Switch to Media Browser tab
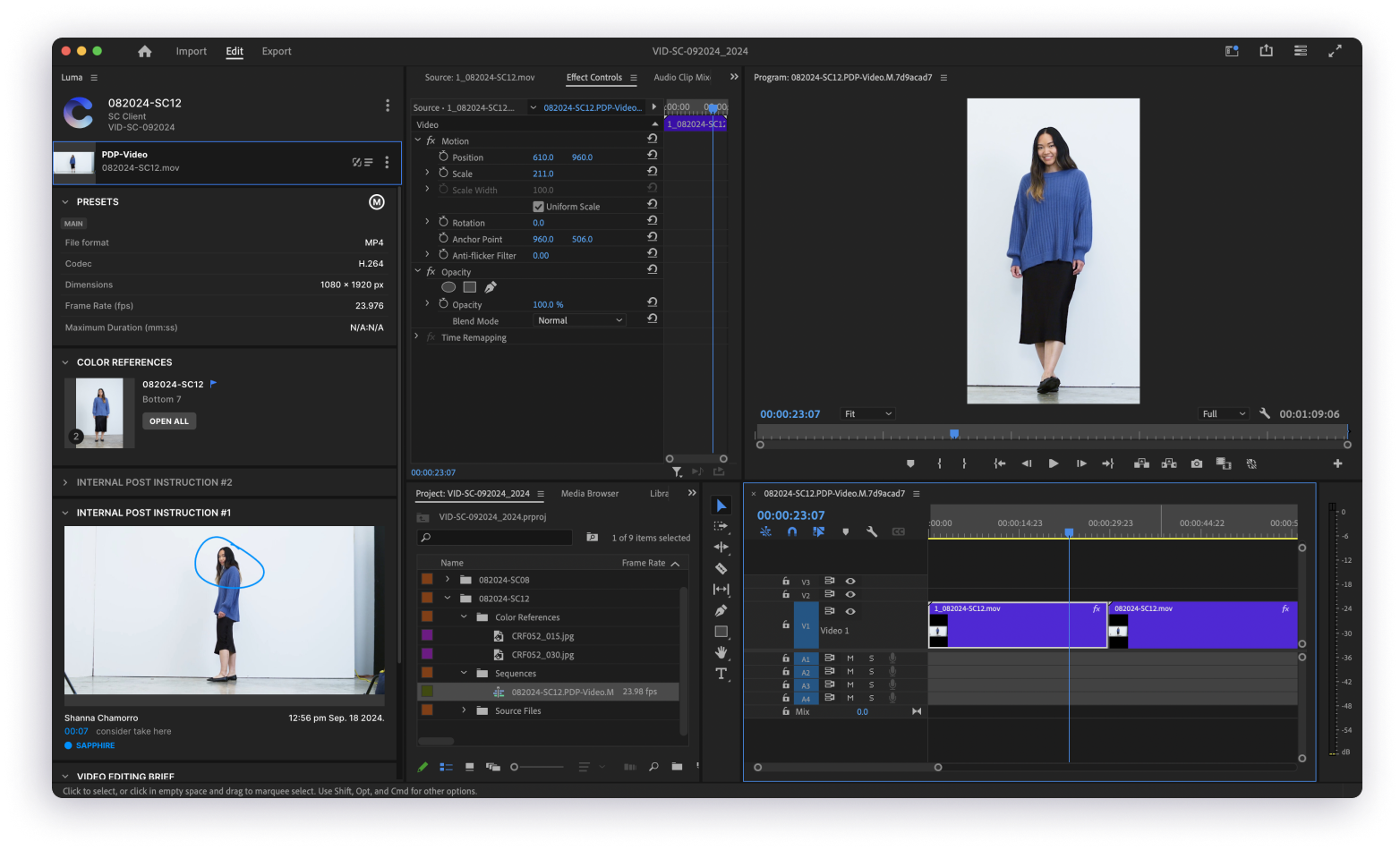The width and height of the screenshot is (1400, 850). pyautogui.click(x=590, y=493)
